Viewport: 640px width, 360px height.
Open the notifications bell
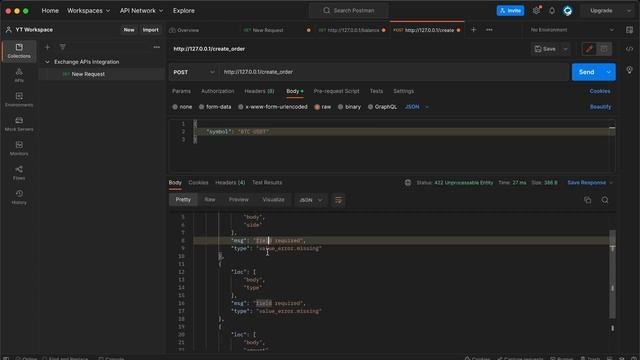click(x=552, y=11)
